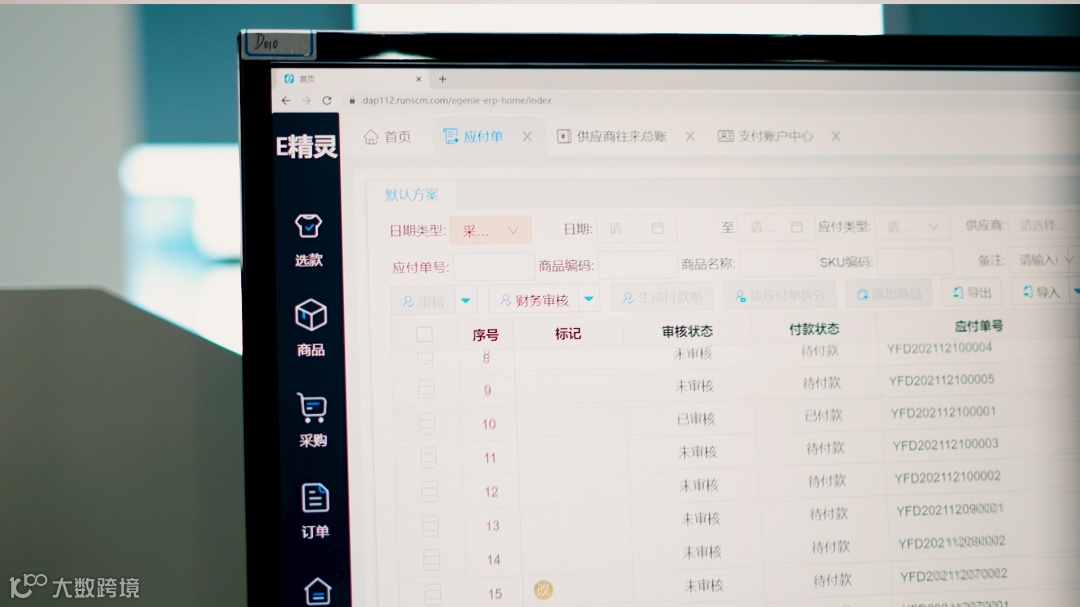Toggle the select-all header checkbox
The width and height of the screenshot is (1080, 607).
click(x=424, y=335)
